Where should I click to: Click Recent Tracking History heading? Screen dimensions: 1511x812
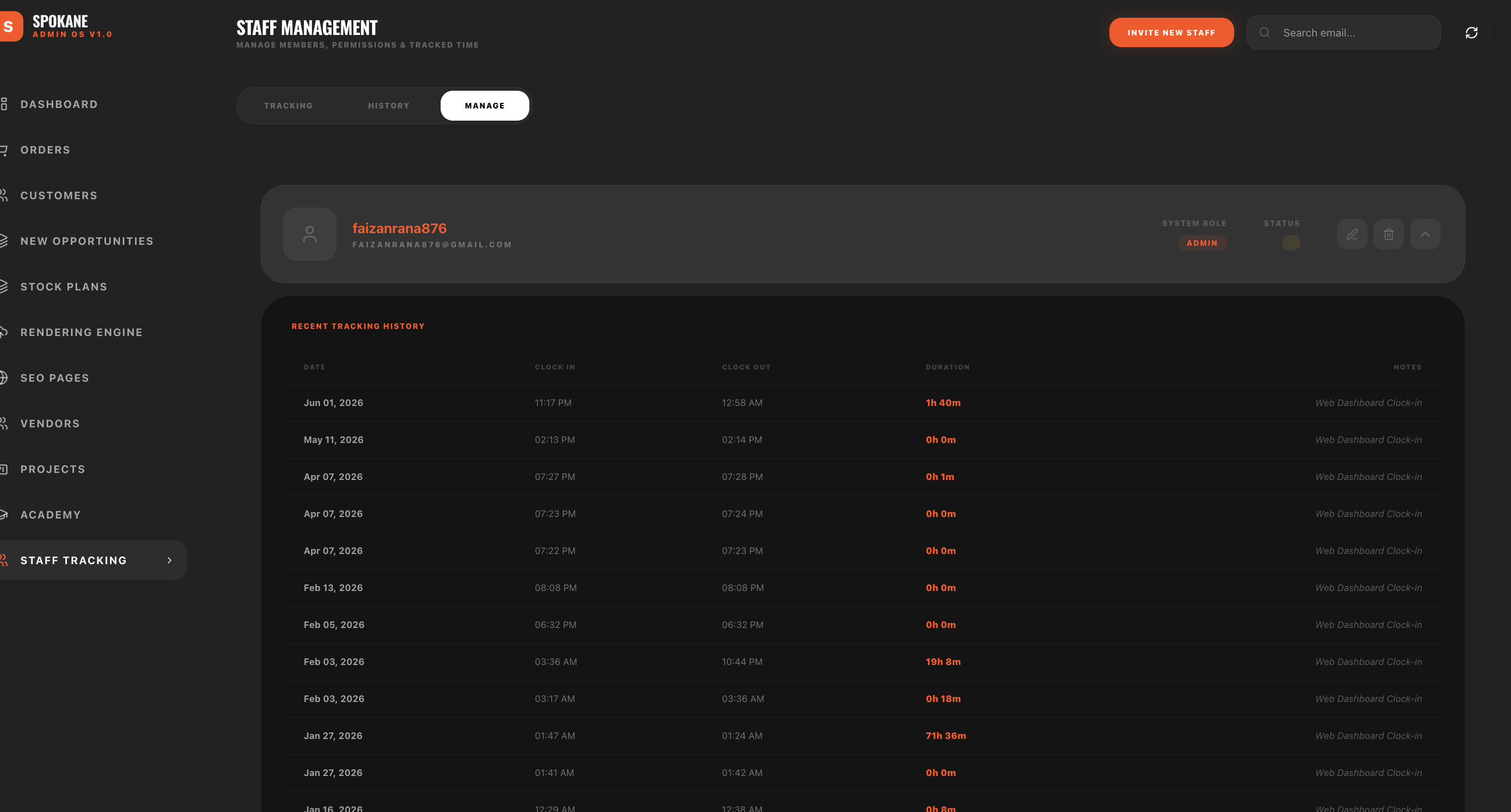coord(358,326)
